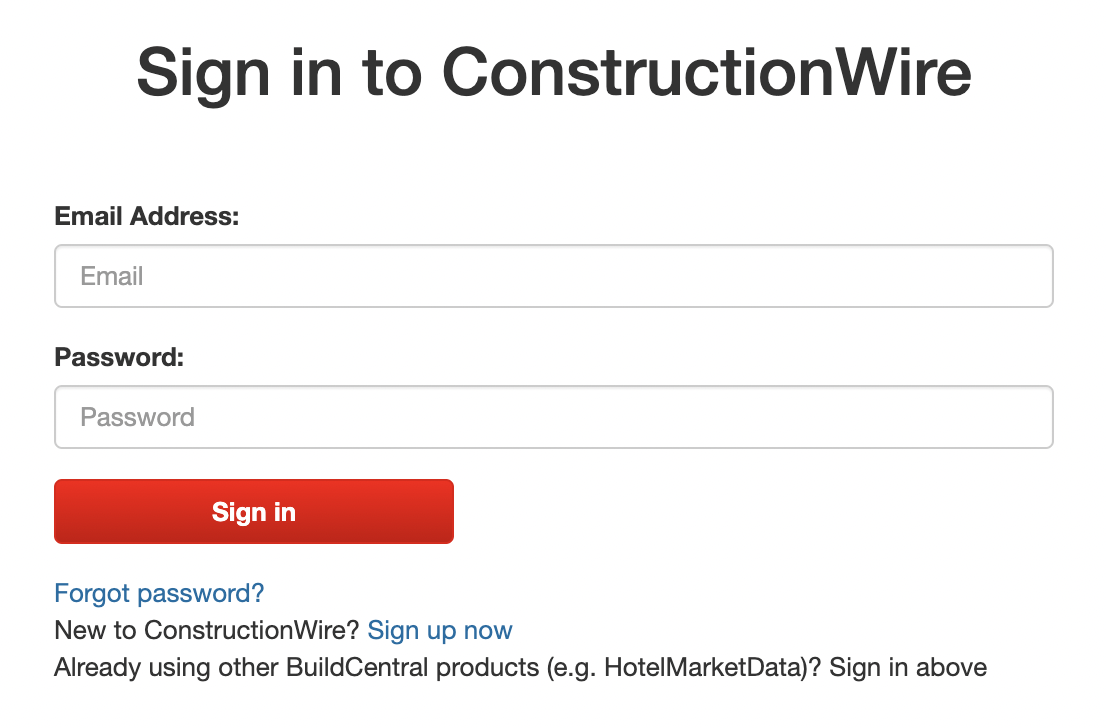Click the Sign in to ConstructionWire heading

[x=553, y=72]
